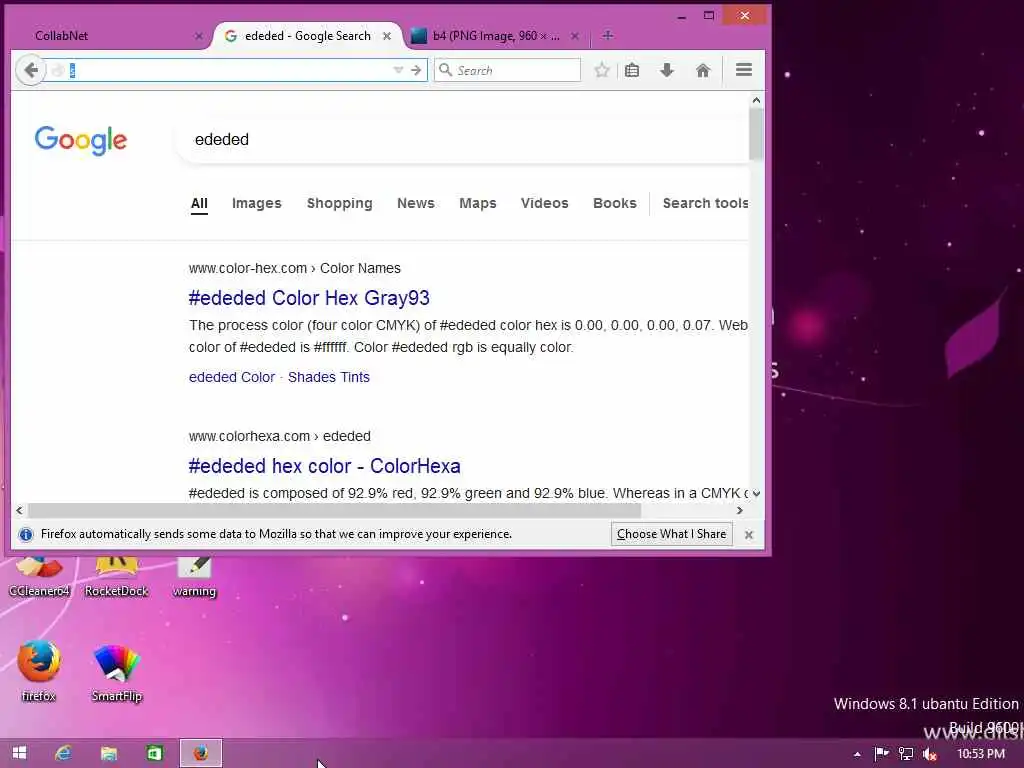Focus the Firefox Search input field
1024x768 pixels.
507,70
